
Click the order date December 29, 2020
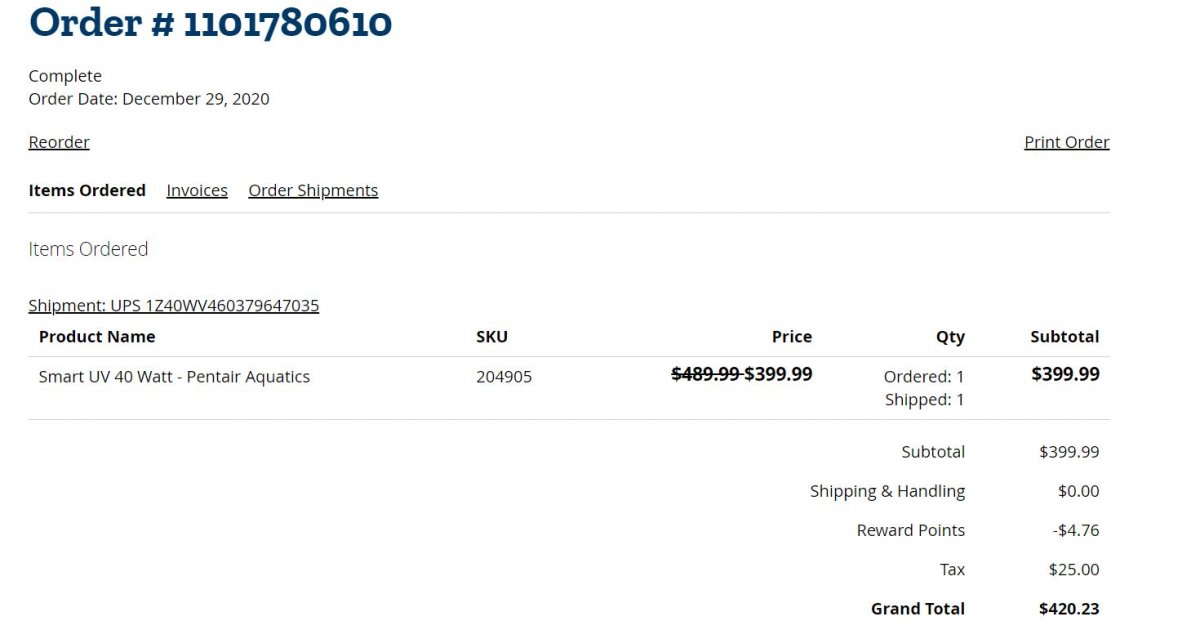[x=195, y=98]
